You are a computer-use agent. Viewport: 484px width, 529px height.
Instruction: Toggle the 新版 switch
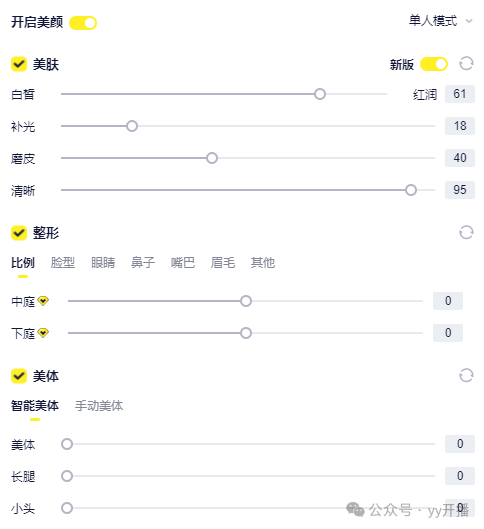pyautogui.click(x=434, y=64)
